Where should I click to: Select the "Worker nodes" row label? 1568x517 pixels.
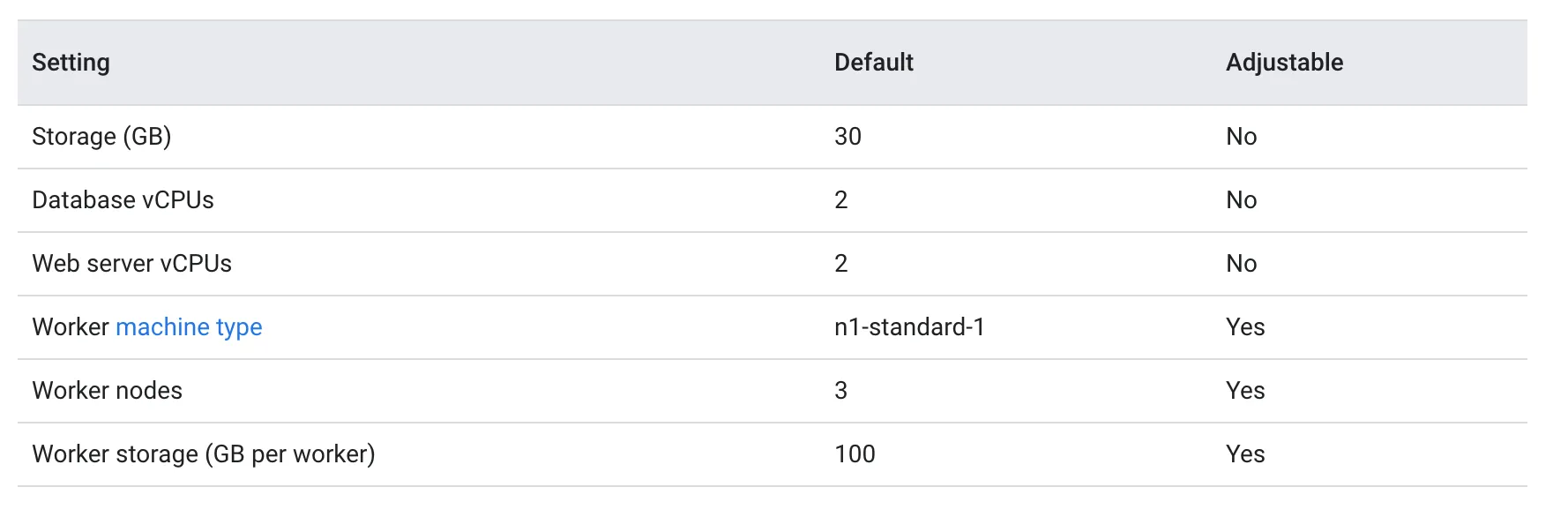point(107,391)
